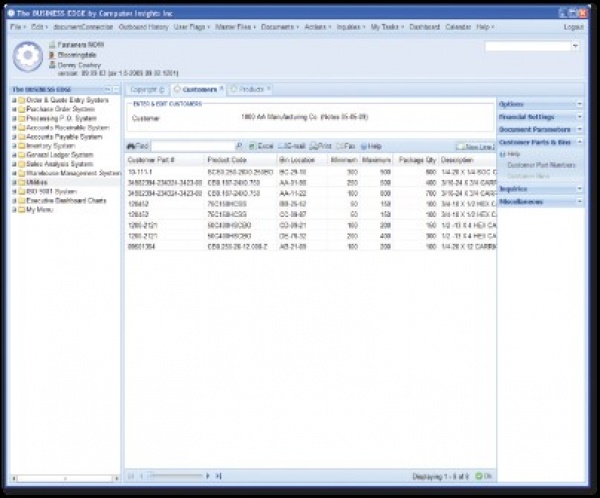Expand Sales Analysis System folder
Screen dimensions: 600x498
click(14, 164)
